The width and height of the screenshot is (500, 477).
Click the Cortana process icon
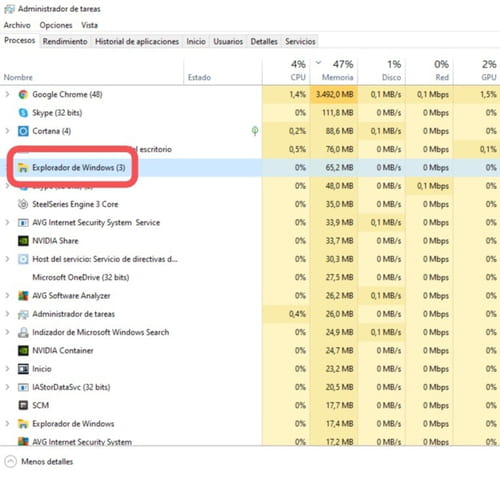click(23, 131)
